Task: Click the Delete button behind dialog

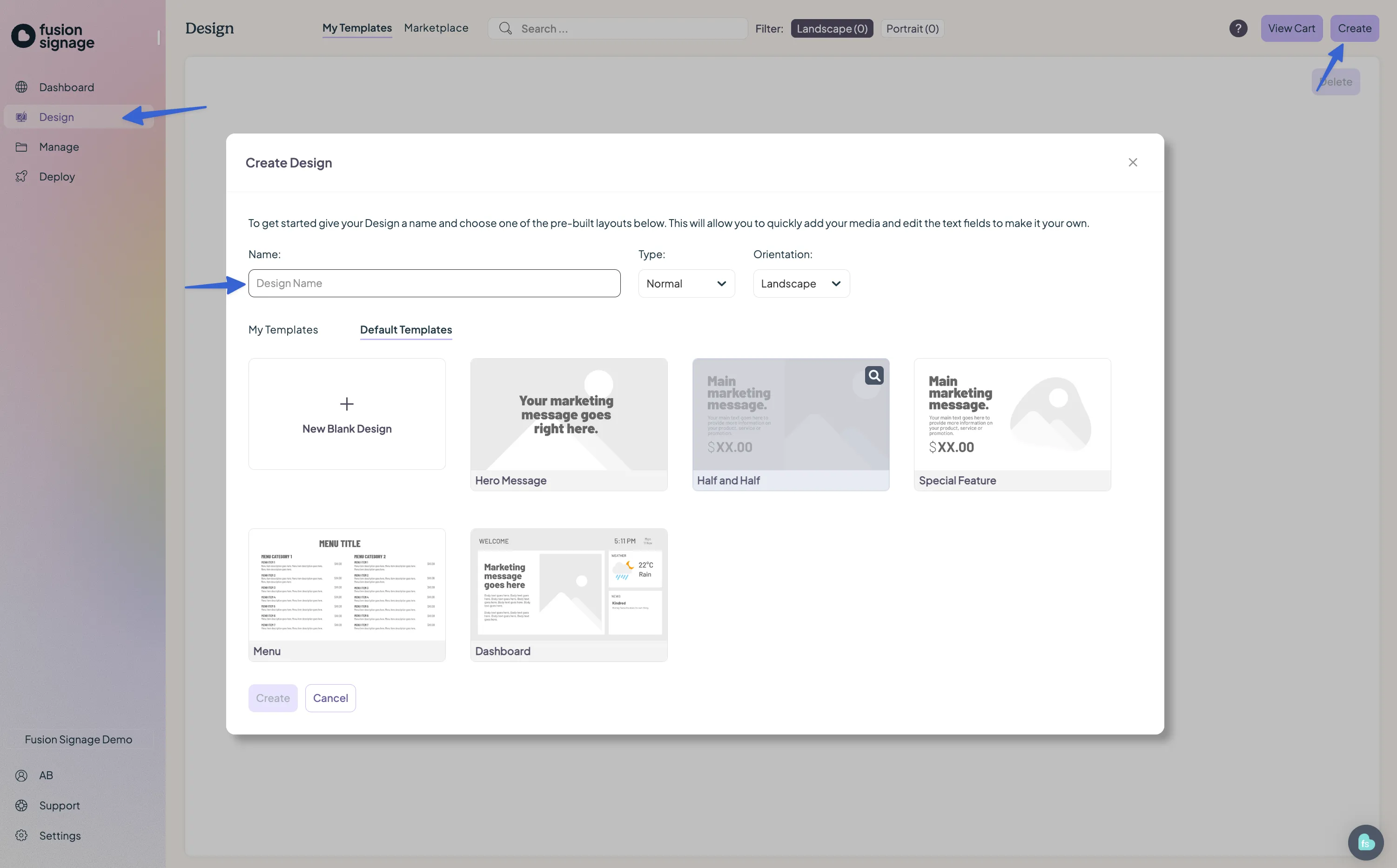Action: tap(1336, 81)
